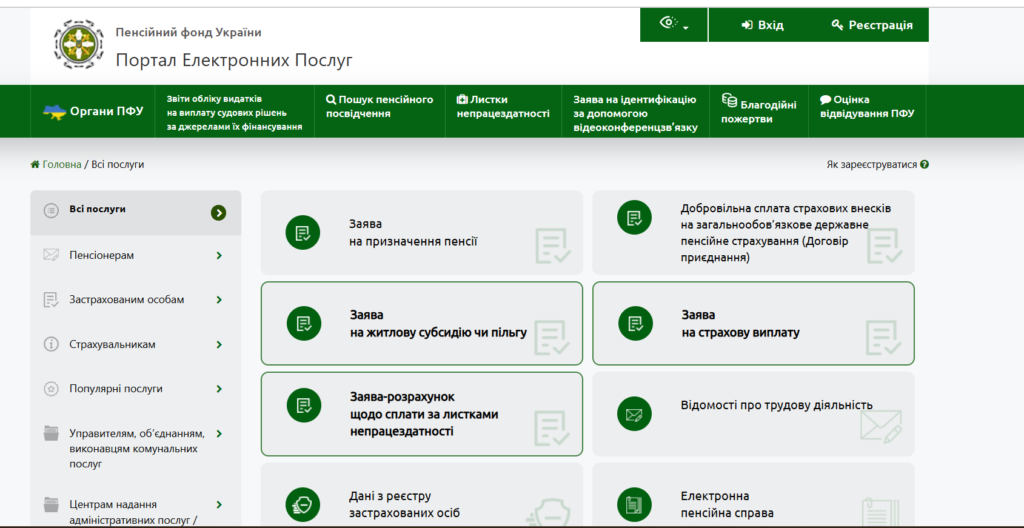Expand the Пенсіонерам sidebar category chevron
Image resolution: width=1024 pixels, height=528 pixels.
[x=219, y=256]
